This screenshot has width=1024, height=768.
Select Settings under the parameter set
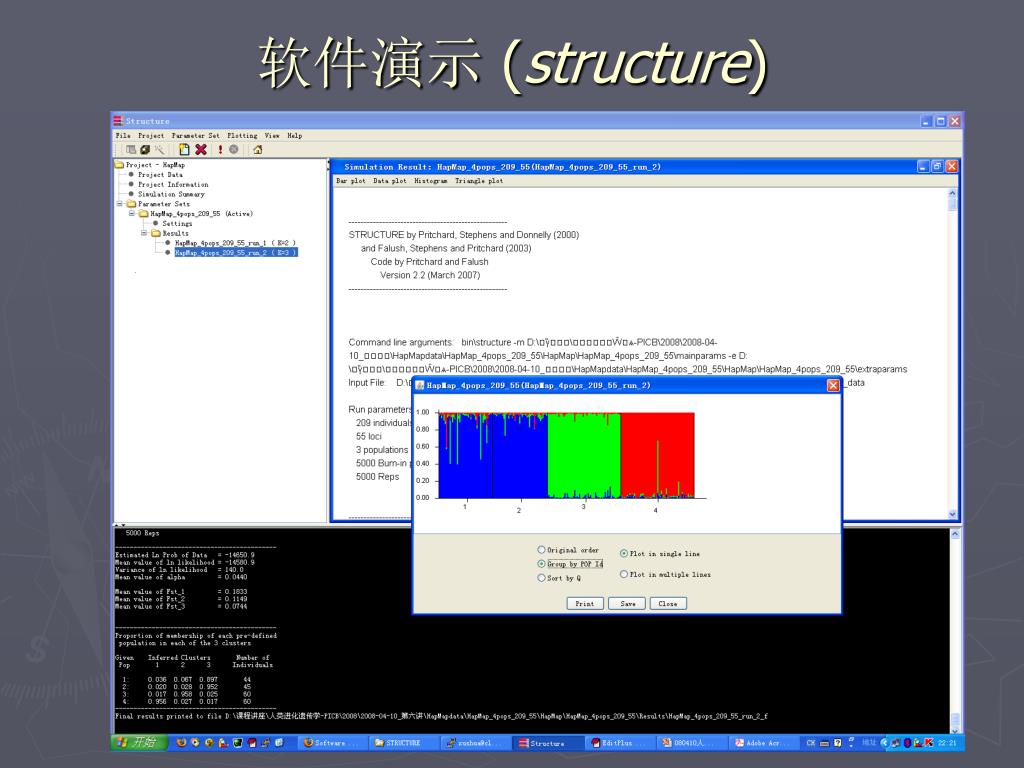(x=177, y=223)
